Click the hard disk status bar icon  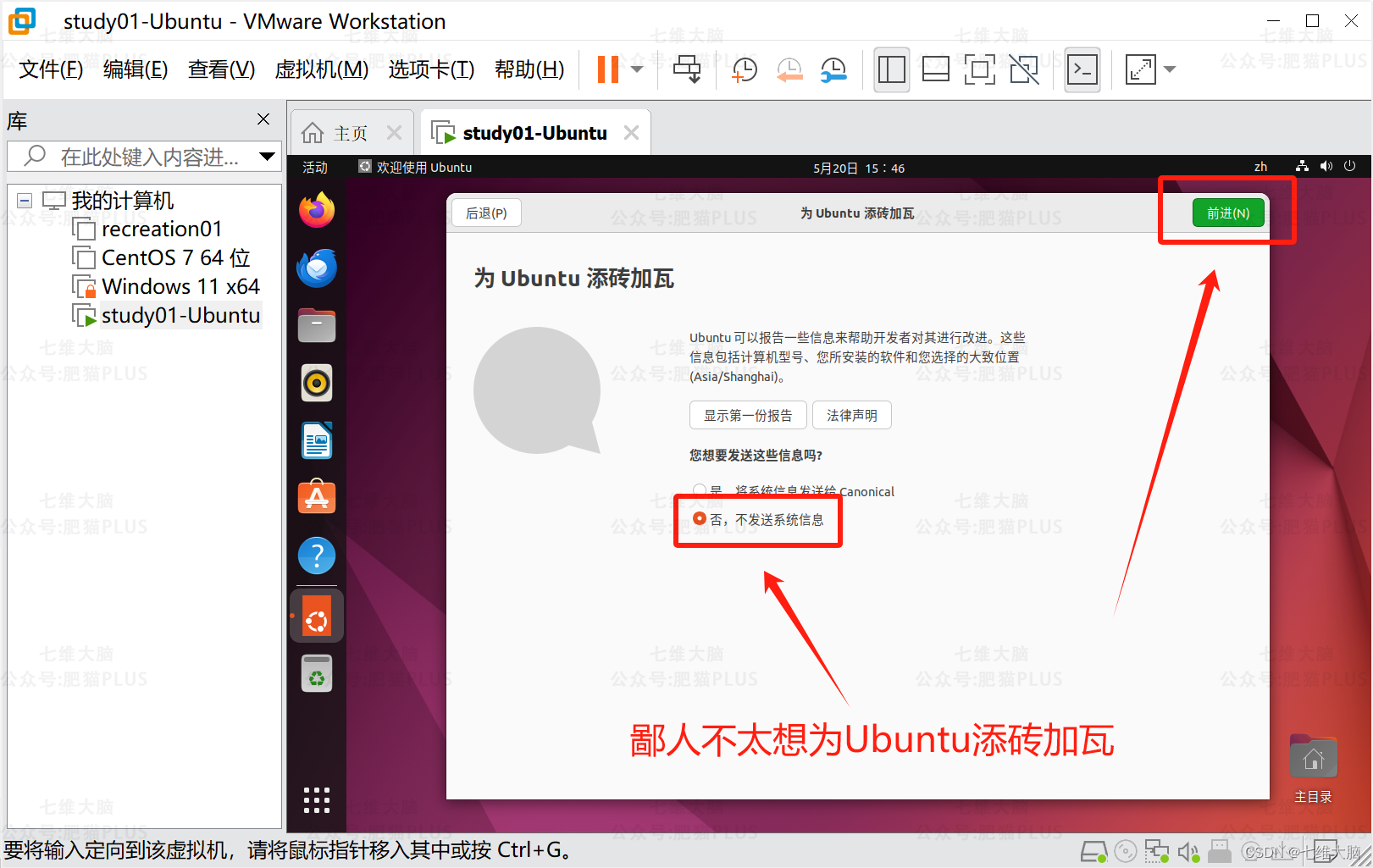[1094, 851]
